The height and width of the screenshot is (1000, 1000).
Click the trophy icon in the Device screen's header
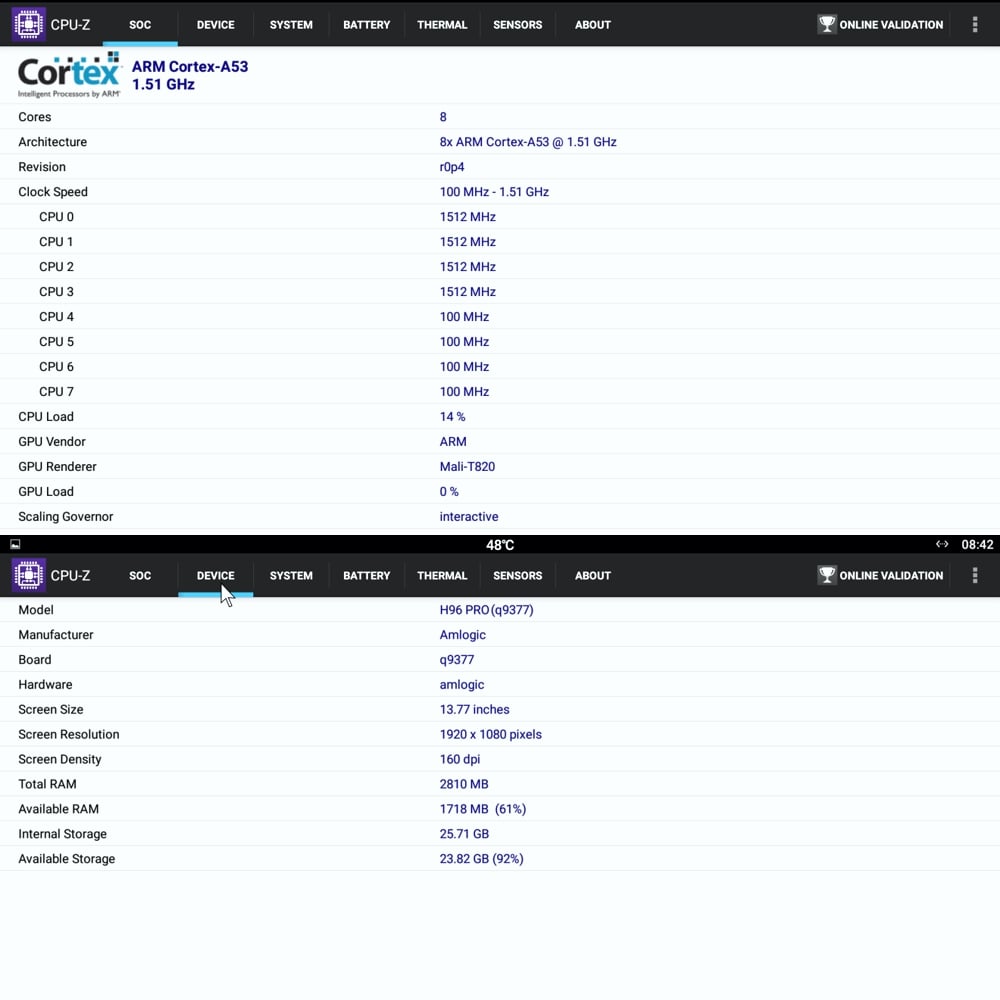point(827,575)
